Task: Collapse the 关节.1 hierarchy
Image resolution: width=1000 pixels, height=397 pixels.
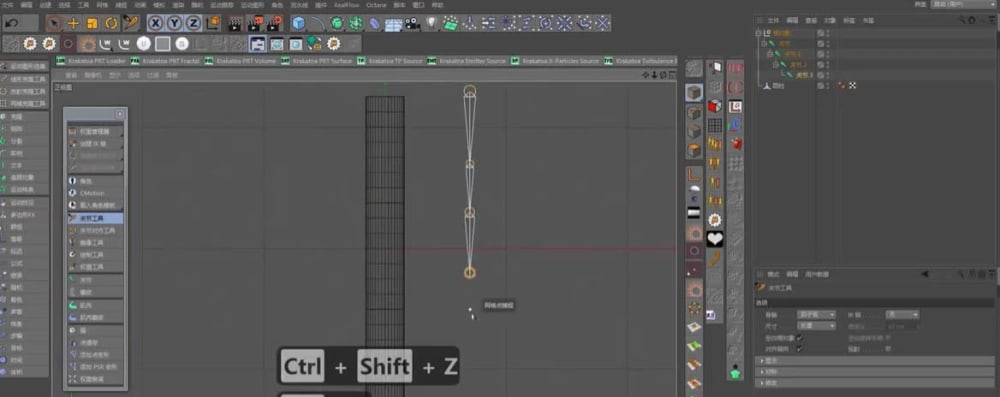Action: (x=770, y=54)
